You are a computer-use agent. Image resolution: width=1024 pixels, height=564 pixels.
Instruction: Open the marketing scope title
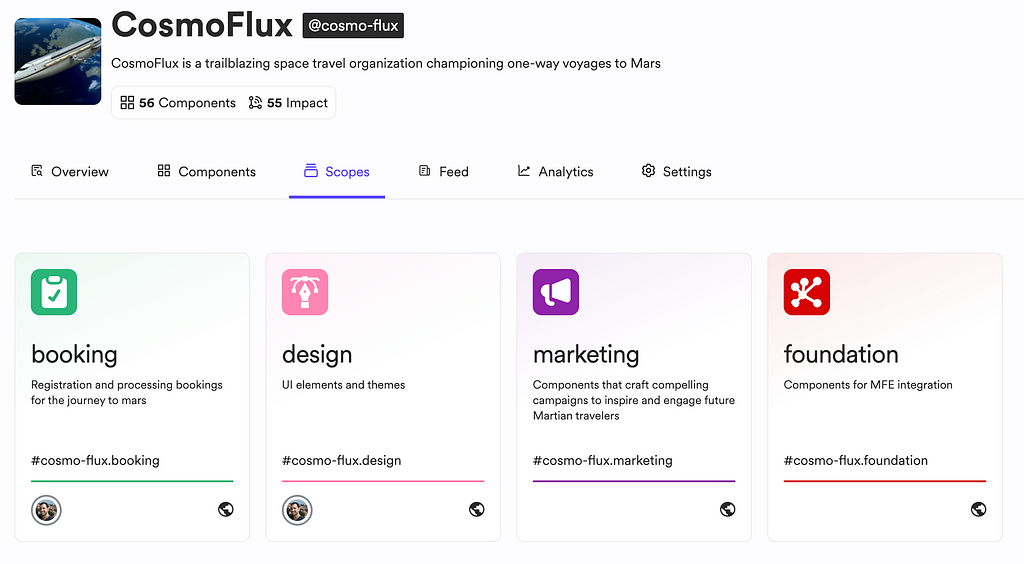586,354
